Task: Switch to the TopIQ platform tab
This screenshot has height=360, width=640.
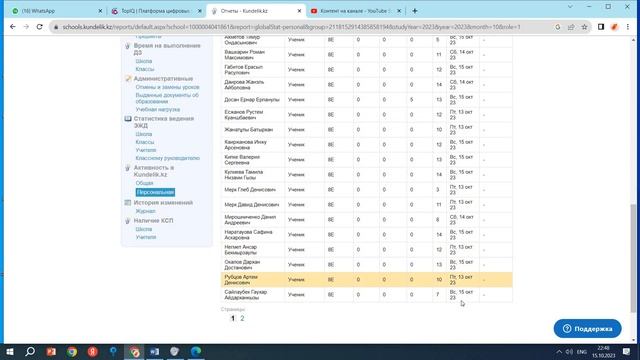Action: coord(156,11)
